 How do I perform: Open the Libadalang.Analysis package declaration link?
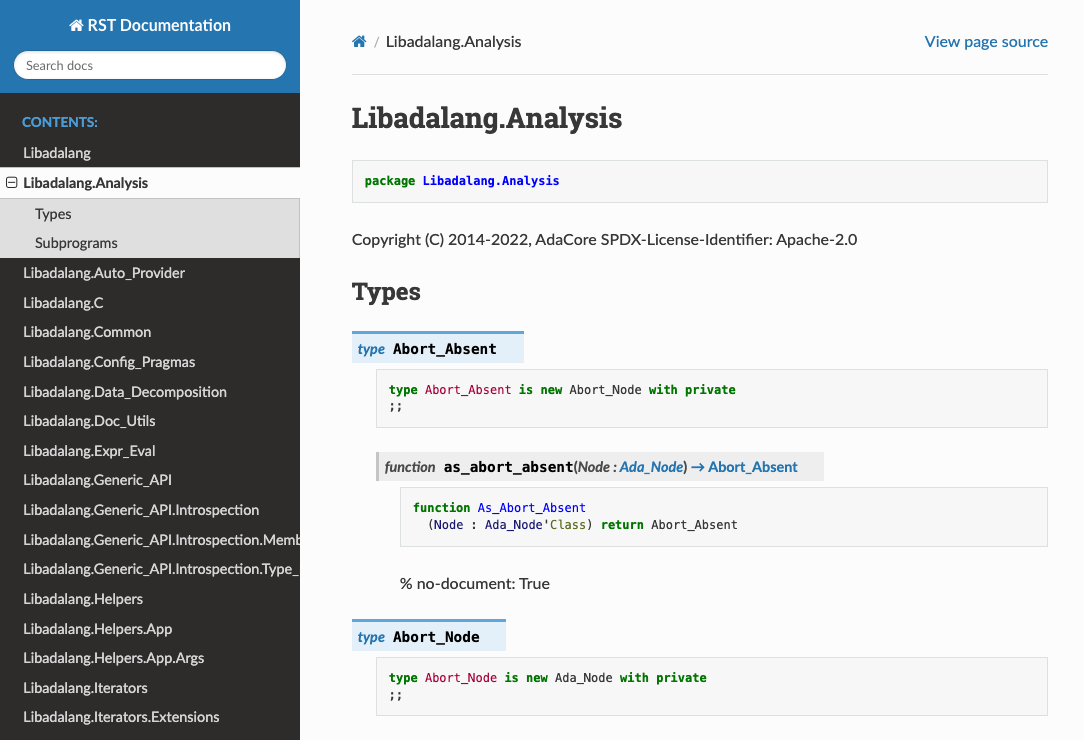click(x=491, y=181)
